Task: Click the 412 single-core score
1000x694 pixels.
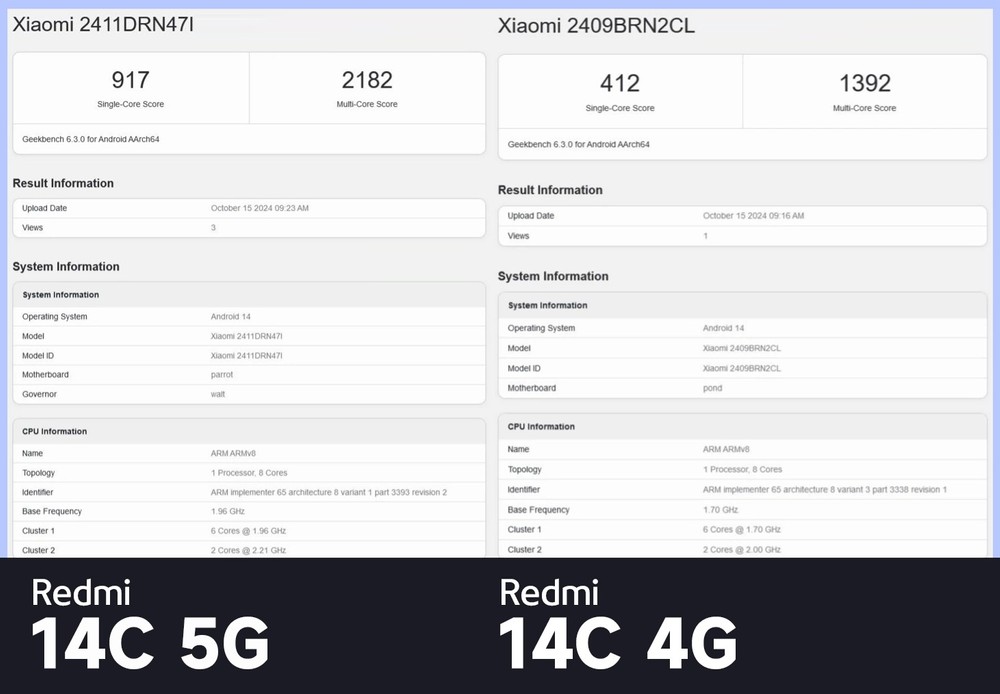Action: [620, 84]
